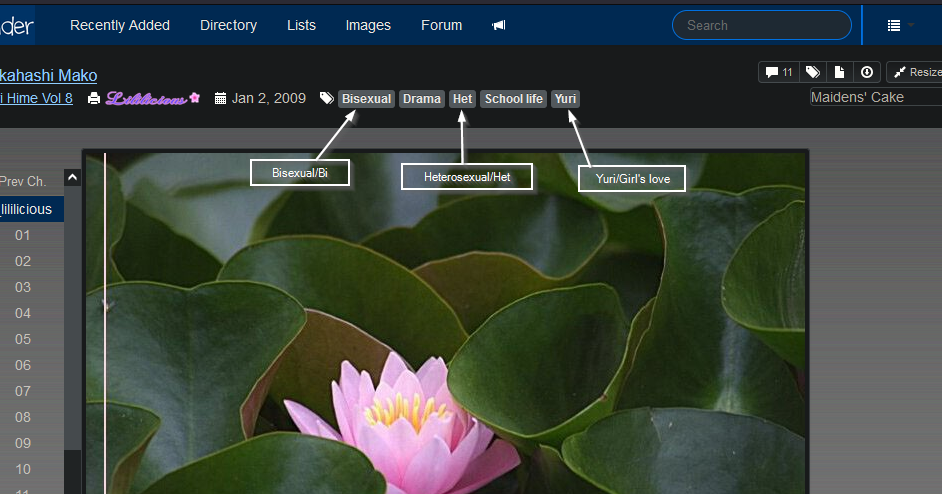Click the School life tag

513,99
